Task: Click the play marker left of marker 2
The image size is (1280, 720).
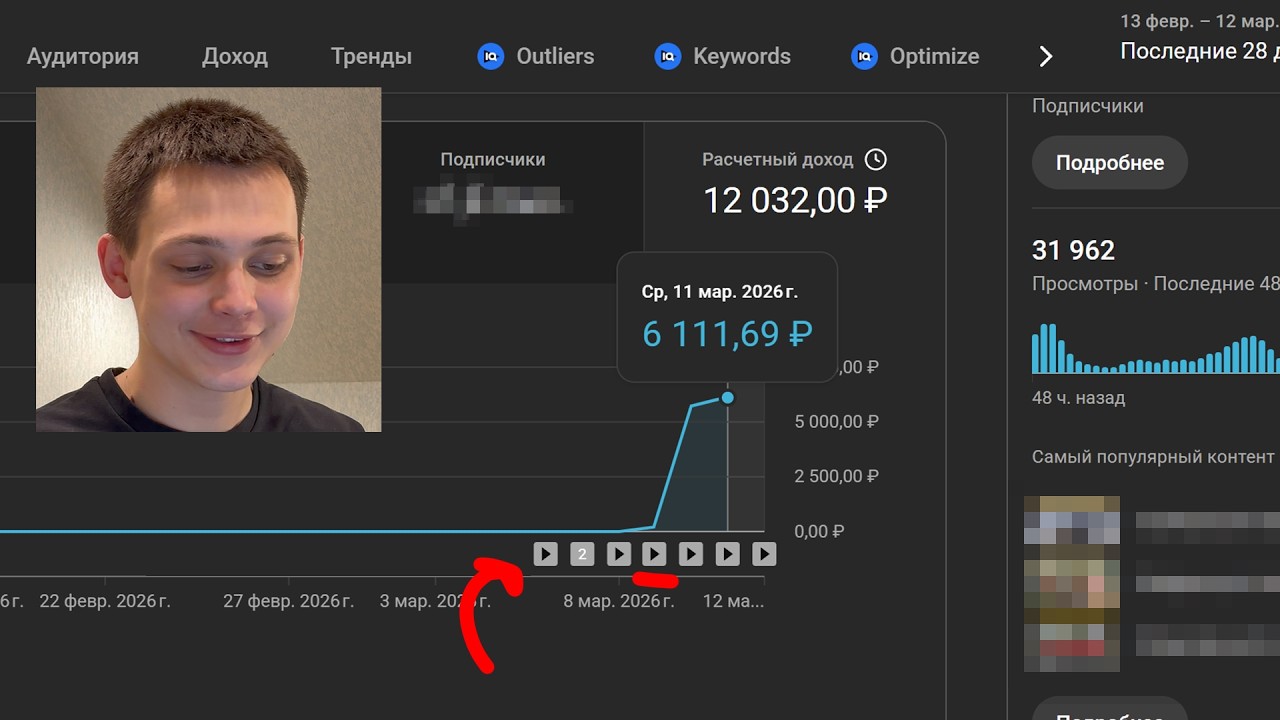Action: (545, 554)
